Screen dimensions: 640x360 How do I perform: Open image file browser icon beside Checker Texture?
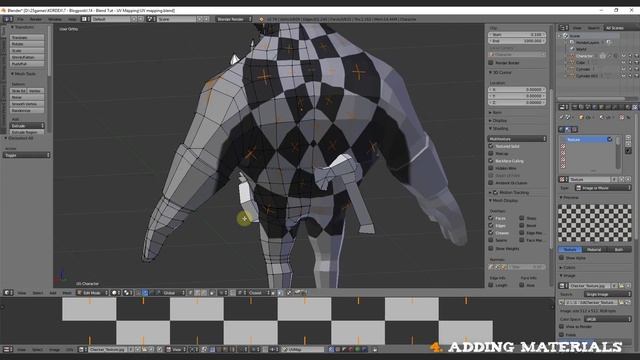pyautogui.click(x=621, y=286)
